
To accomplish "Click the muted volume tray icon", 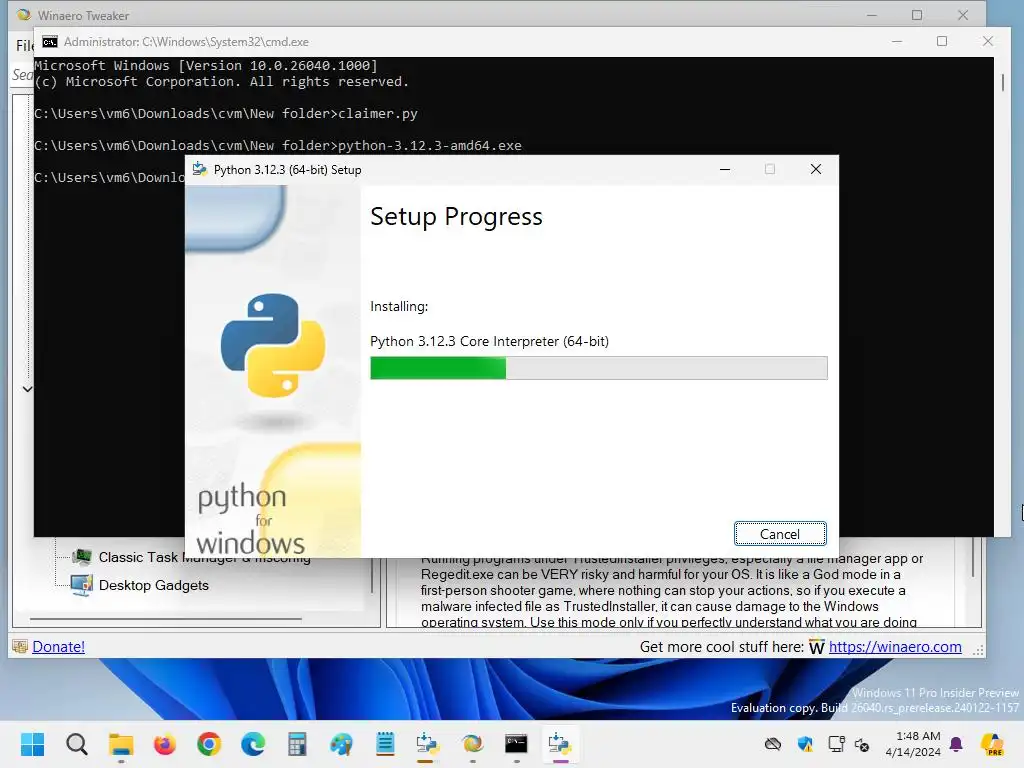I will pos(862,744).
